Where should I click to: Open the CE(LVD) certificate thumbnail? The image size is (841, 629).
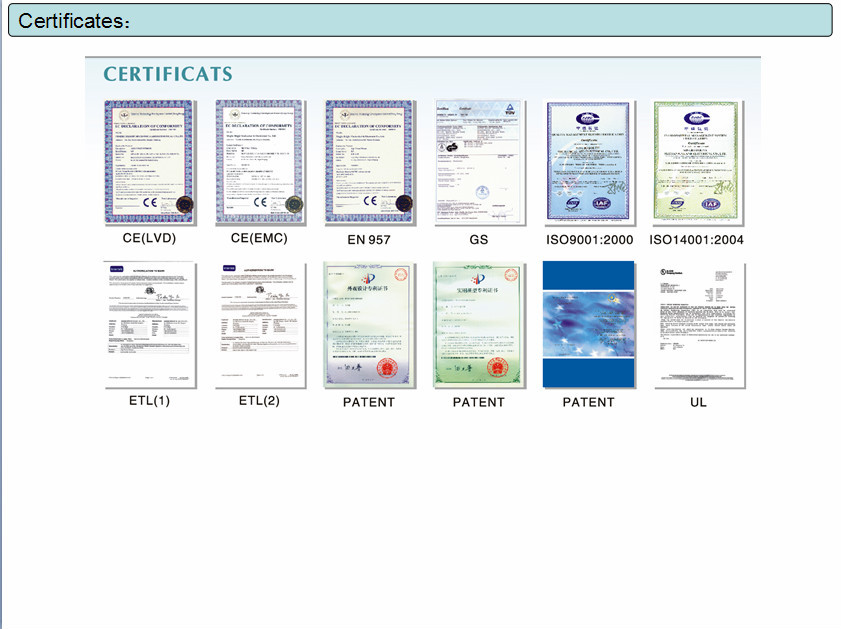150,161
